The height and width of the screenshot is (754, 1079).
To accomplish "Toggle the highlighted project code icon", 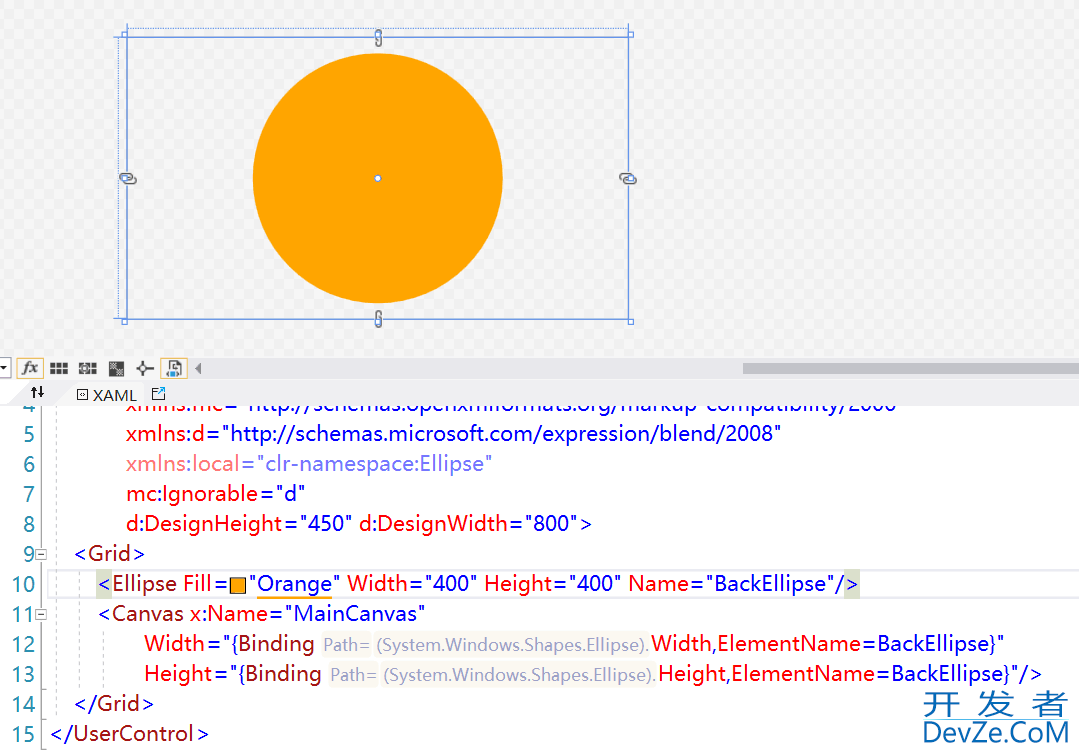I will pos(174,368).
